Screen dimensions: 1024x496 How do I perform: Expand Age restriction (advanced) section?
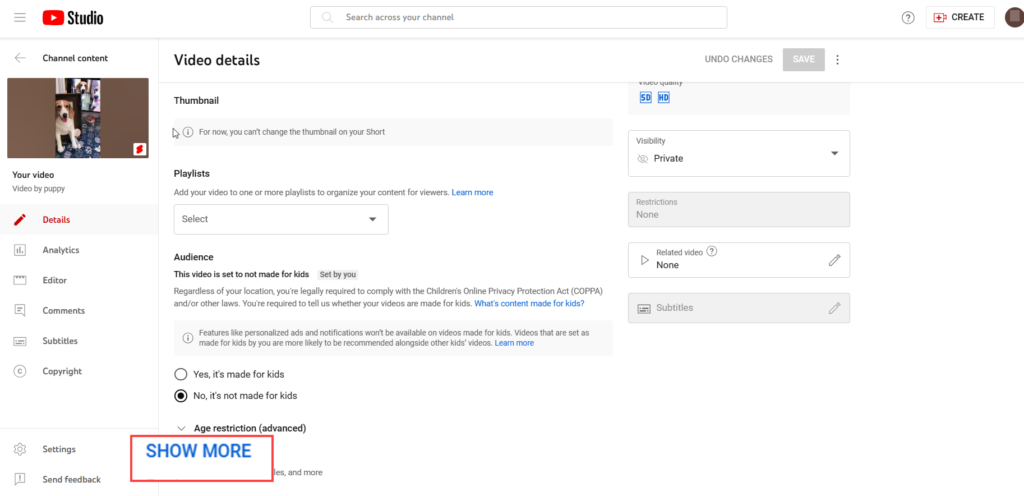pos(242,429)
